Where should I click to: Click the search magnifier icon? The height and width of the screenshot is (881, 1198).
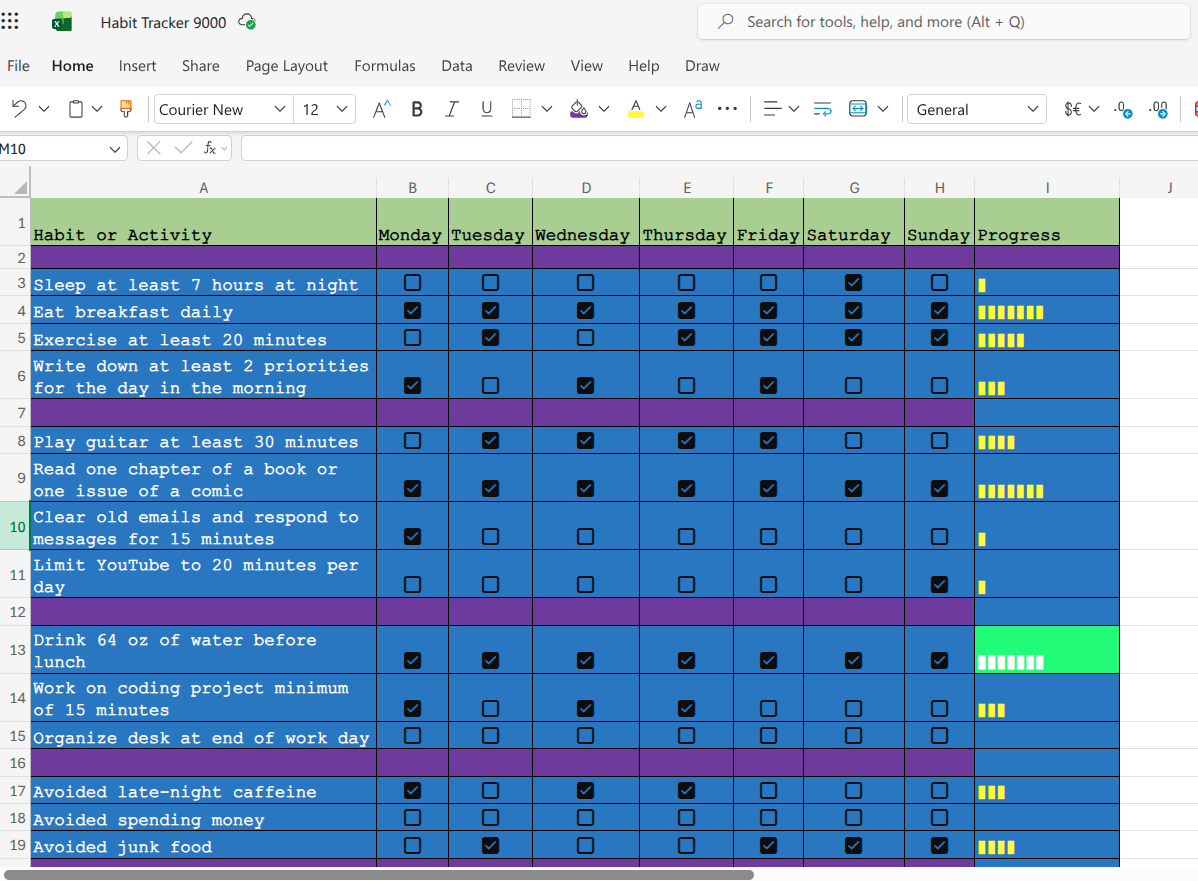726,21
